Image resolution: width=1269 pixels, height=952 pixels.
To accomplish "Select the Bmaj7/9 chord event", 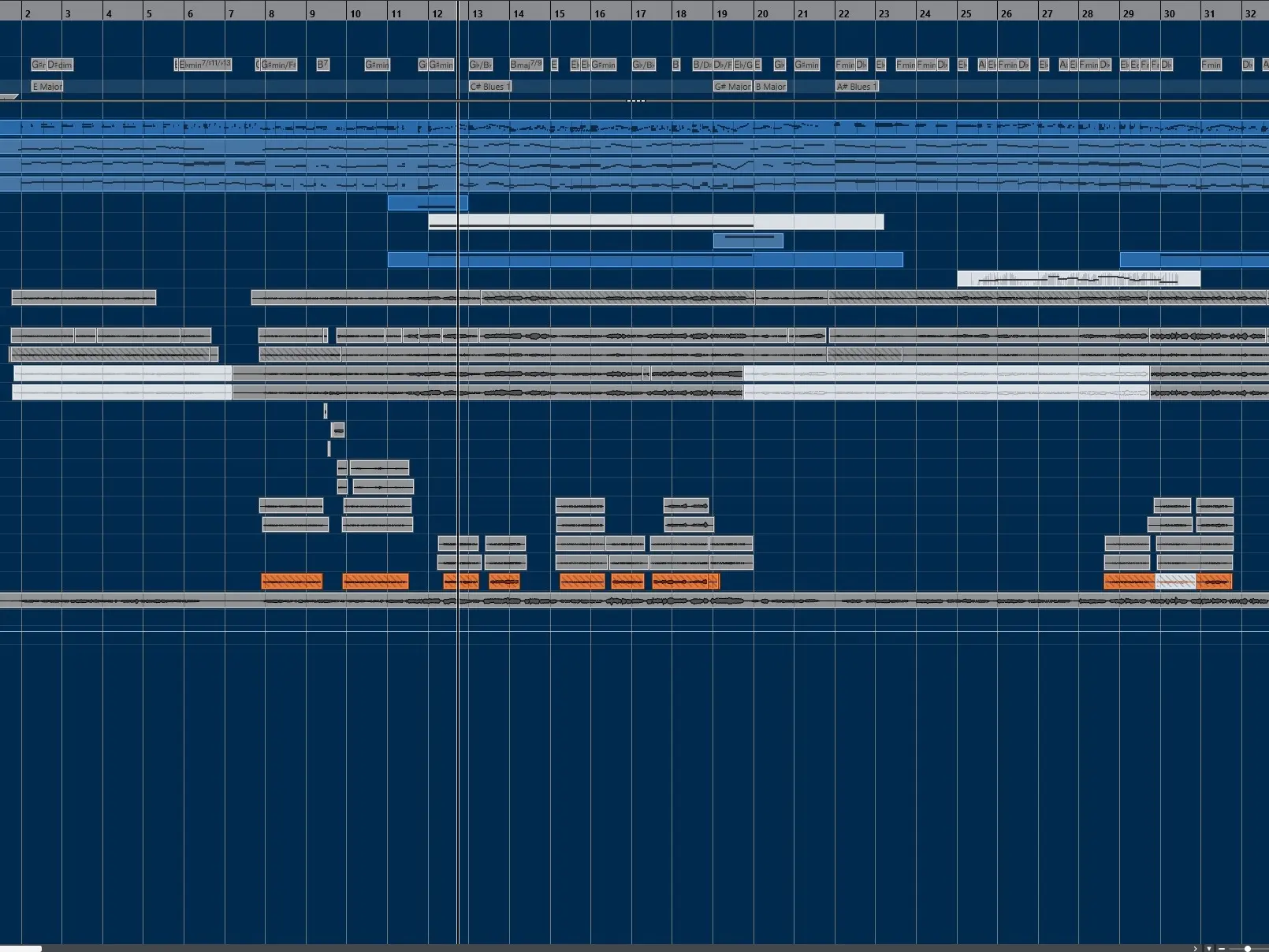I will [x=526, y=65].
